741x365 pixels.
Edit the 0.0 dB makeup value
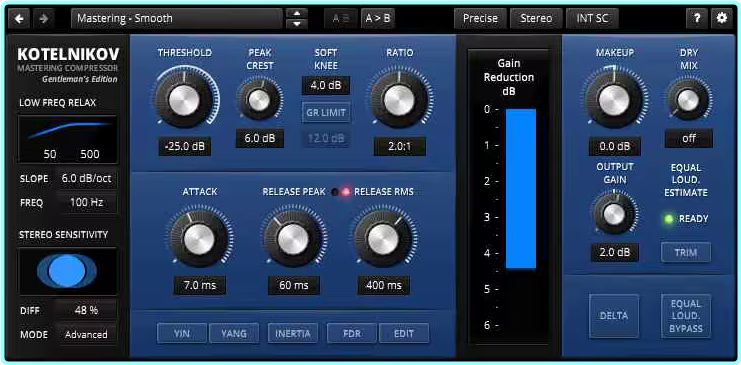pyautogui.click(x=614, y=147)
